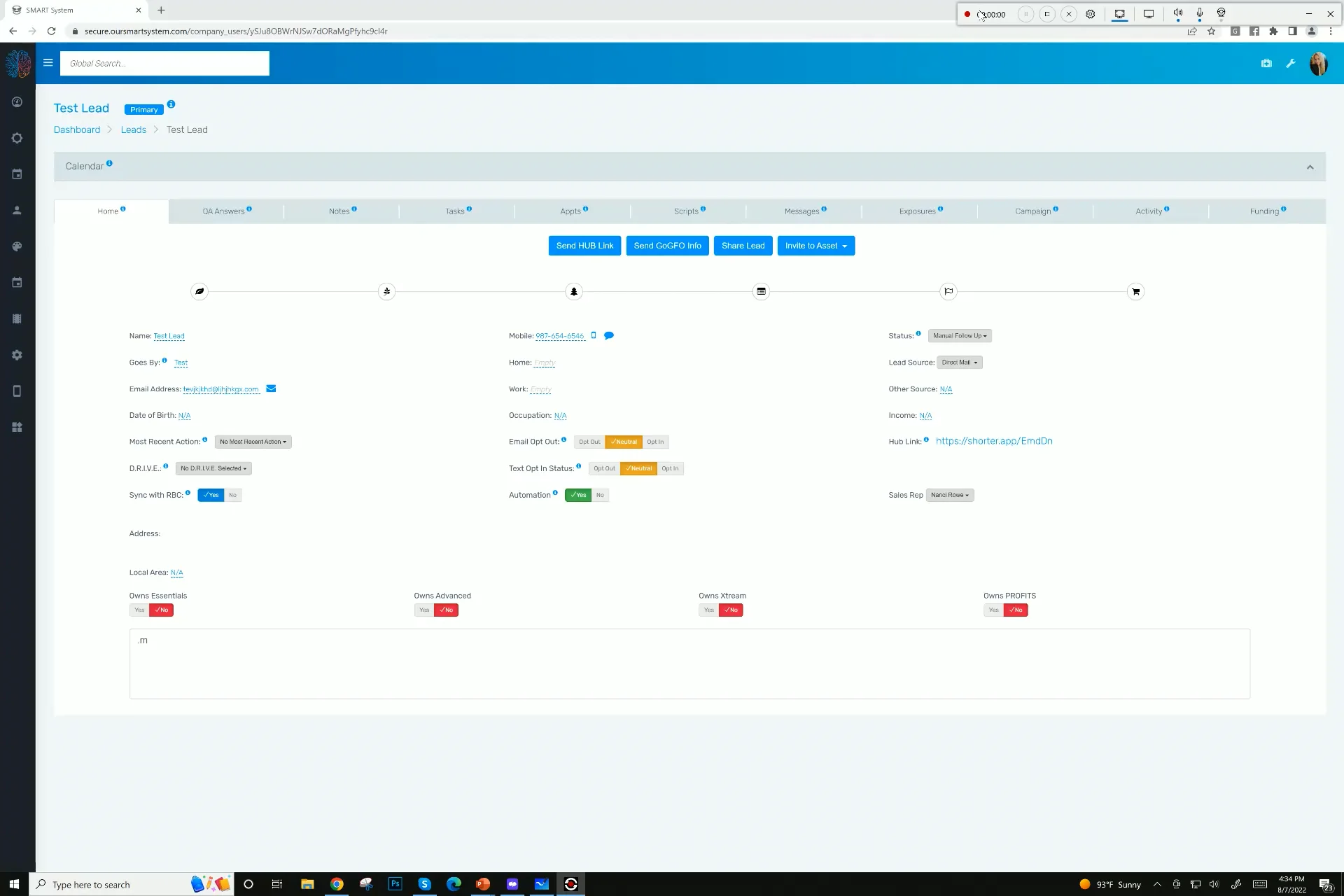Open the wrench settings icon in the top bar
1344x896 pixels.
1291,63
